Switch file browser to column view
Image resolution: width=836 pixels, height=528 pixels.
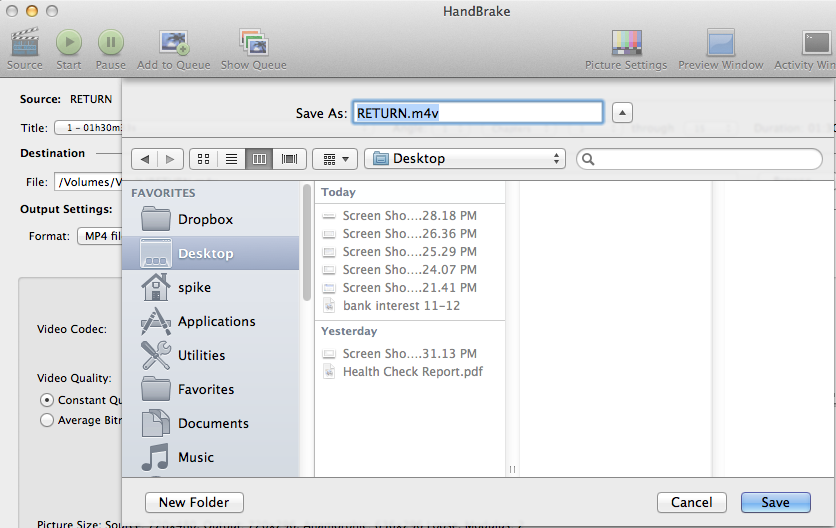click(260, 159)
